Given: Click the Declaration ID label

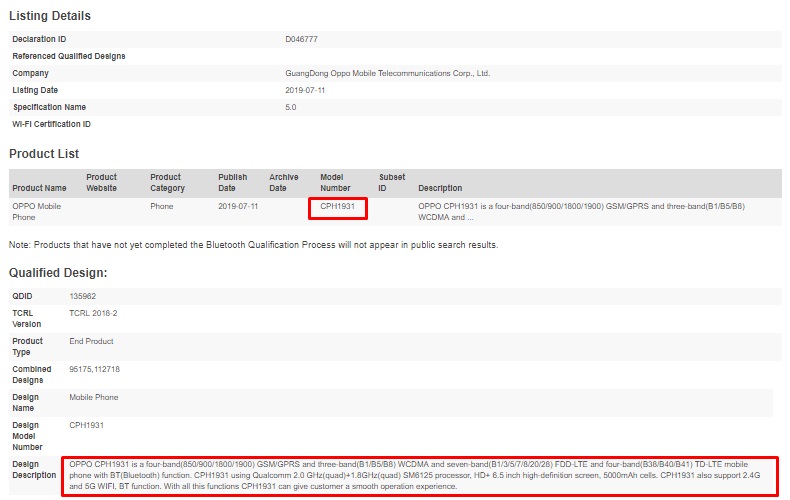Looking at the screenshot, I should point(39,39).
